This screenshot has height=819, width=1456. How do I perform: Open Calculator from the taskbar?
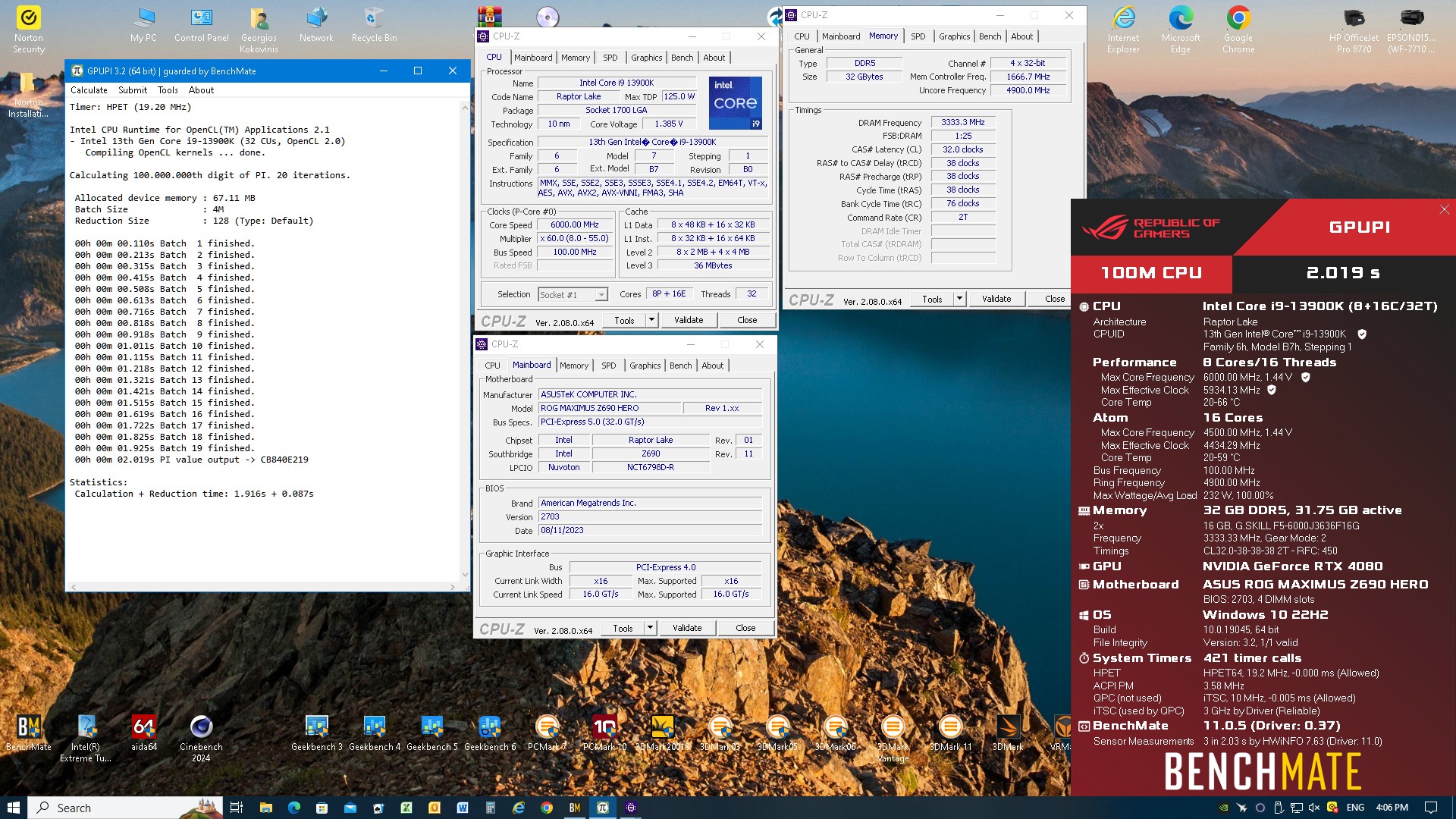pos(491,808)
